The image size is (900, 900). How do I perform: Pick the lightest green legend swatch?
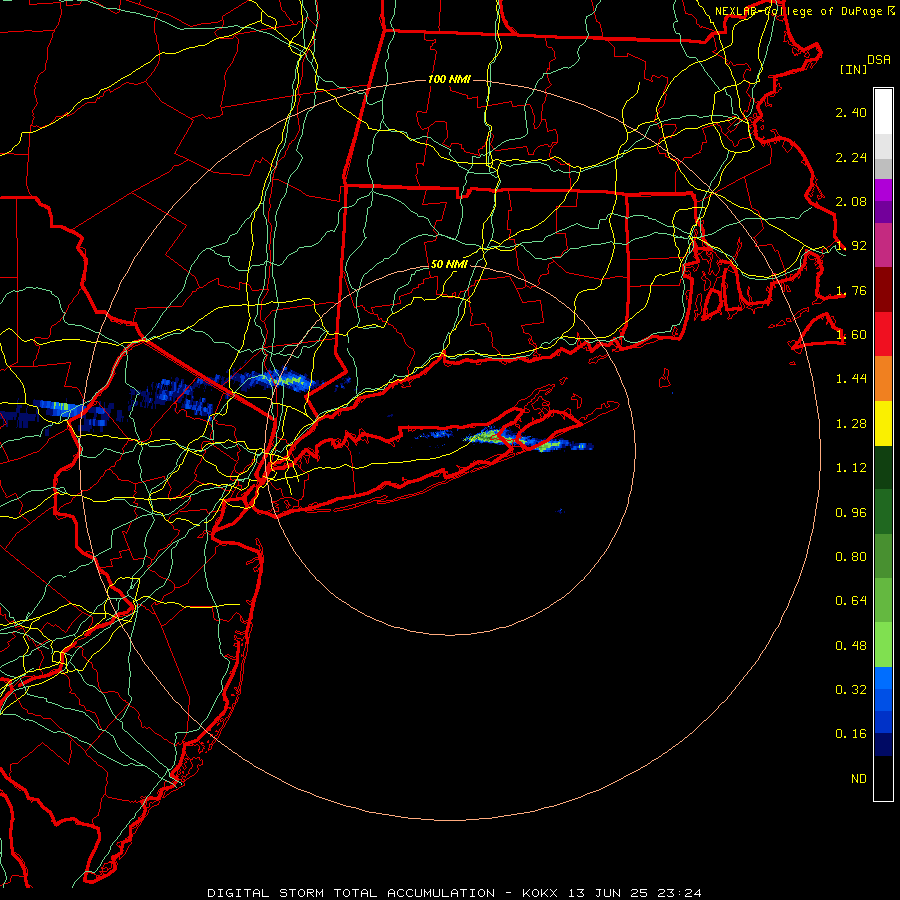pyautogui.click(x=883, y=645)
